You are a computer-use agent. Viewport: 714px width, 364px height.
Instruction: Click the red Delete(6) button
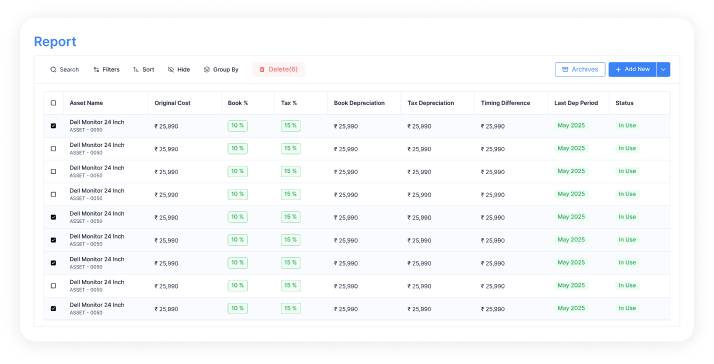point(279,69)
